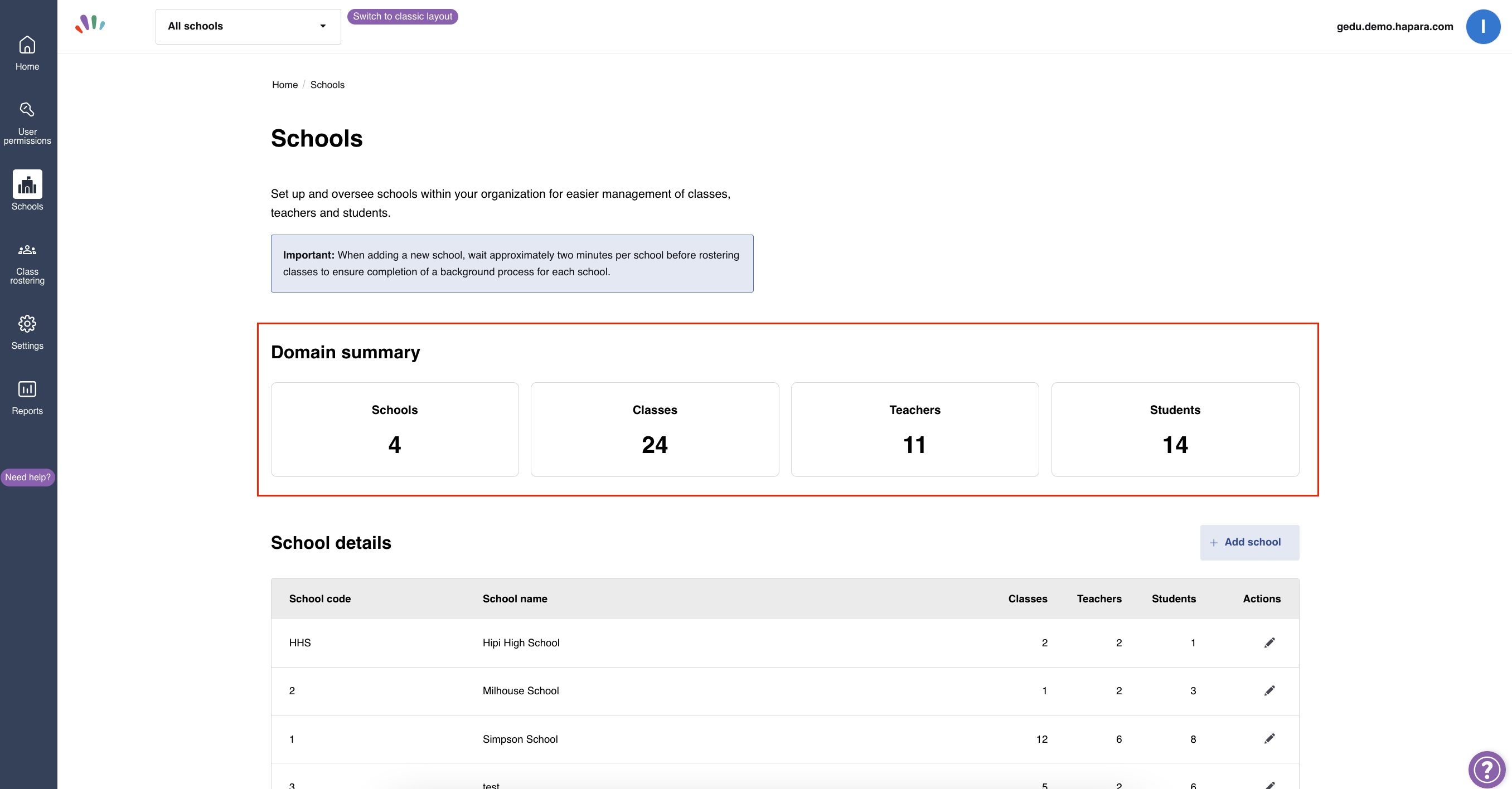Click the Schools breadcrumb
The width and height of the screenshot is (1512, 789).
pos(327,85)
